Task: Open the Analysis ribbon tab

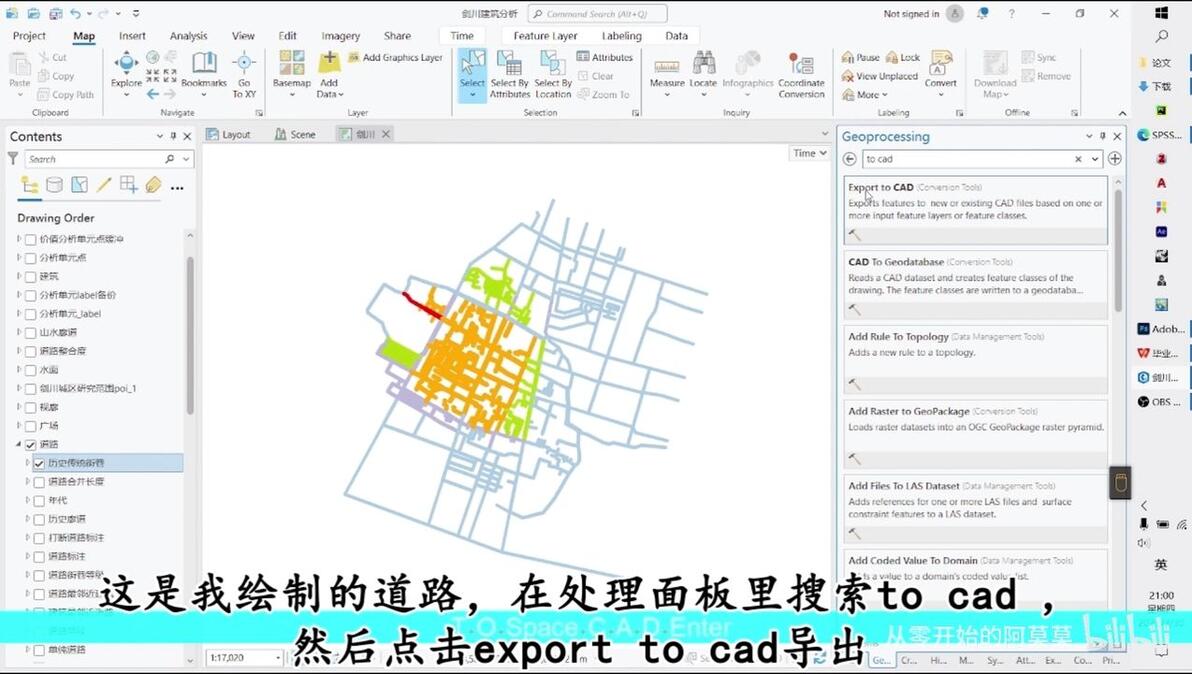Action: tap(189, 36)
